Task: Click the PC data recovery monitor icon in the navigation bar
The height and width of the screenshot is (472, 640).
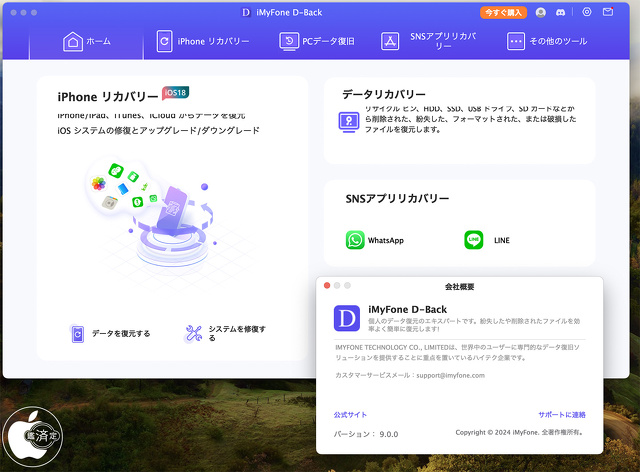Action: point(289,41)
